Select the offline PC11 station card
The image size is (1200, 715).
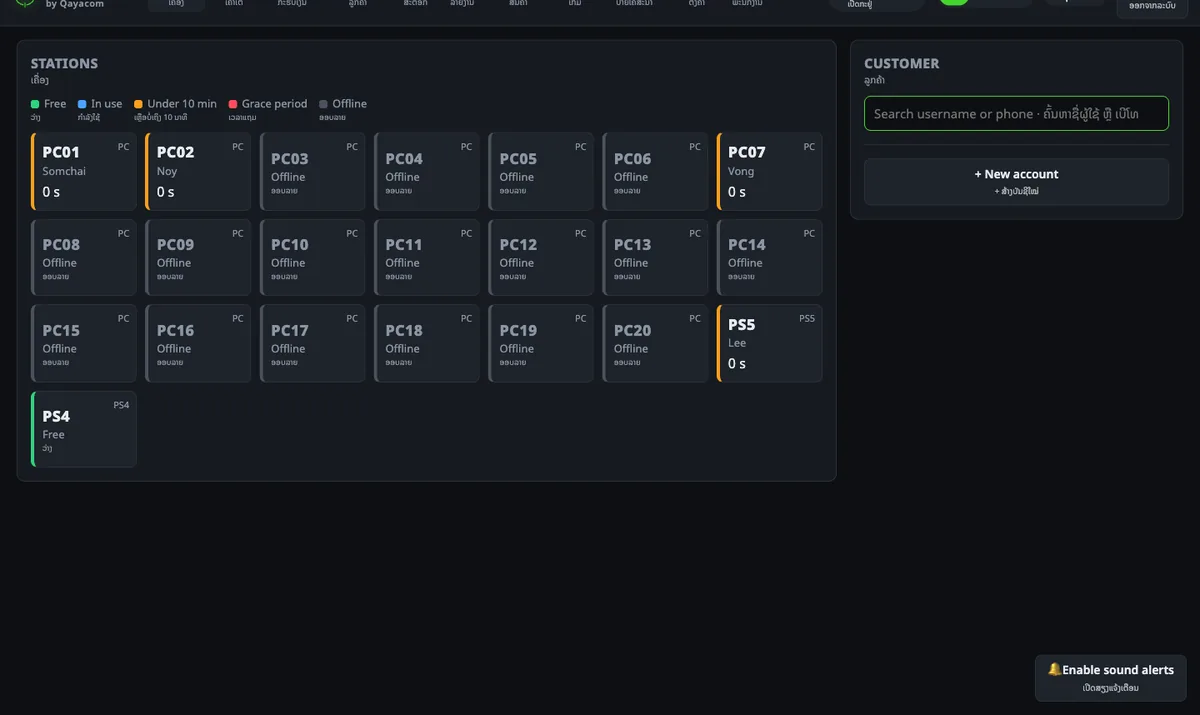[x=427, y=258]
